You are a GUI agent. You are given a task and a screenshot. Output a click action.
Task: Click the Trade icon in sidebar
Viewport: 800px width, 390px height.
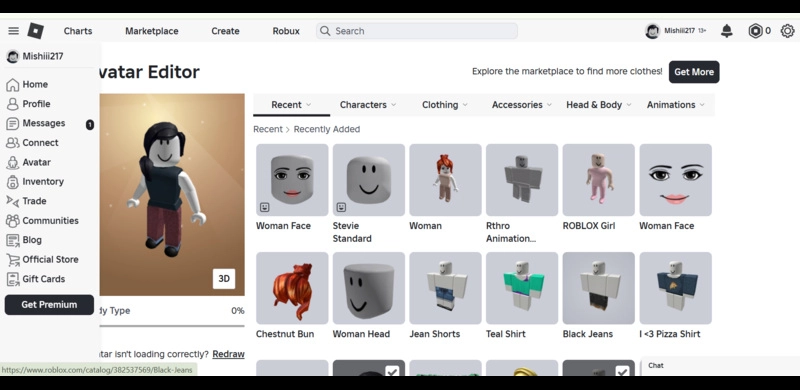pos(13,201)
